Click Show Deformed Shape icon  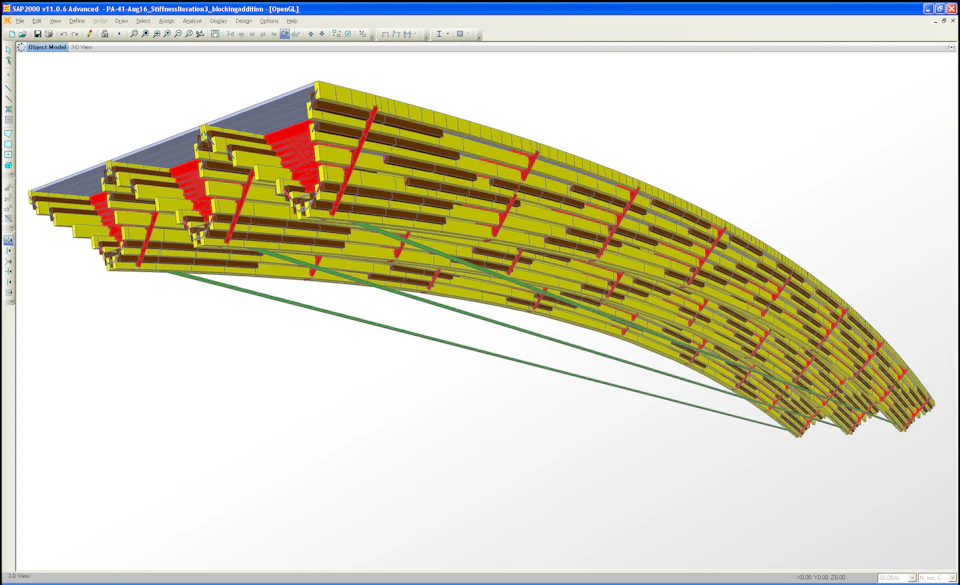(x=396, y=34)
